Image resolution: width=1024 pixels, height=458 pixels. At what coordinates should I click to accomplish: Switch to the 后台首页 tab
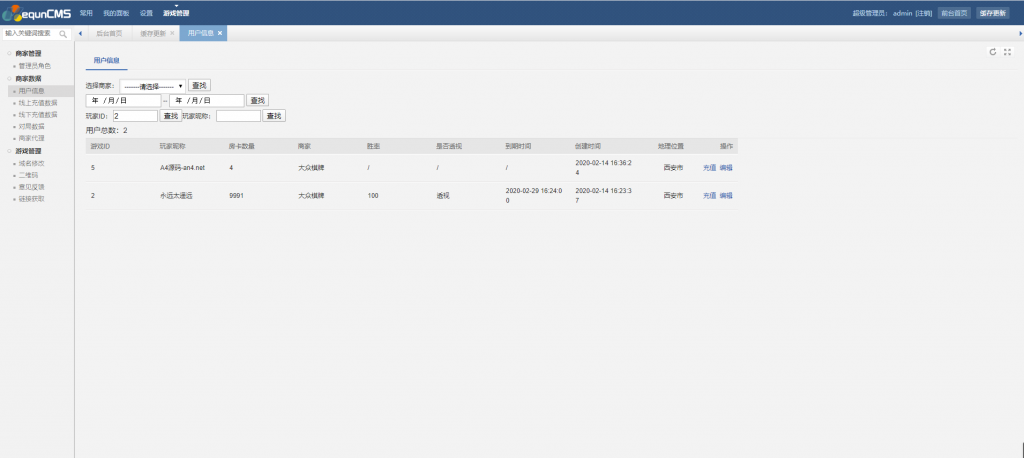109,33
